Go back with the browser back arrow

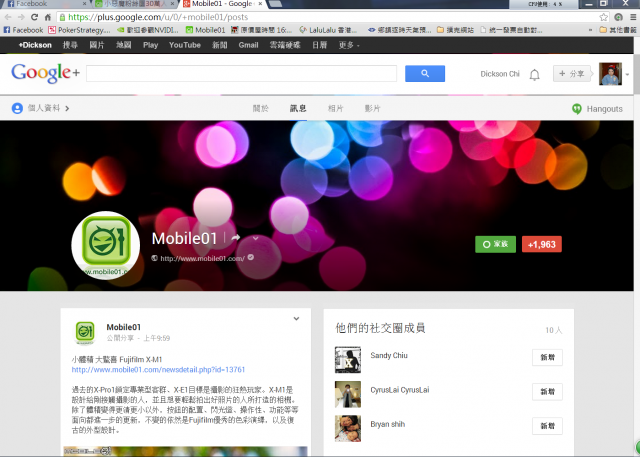tap(8, 17)
